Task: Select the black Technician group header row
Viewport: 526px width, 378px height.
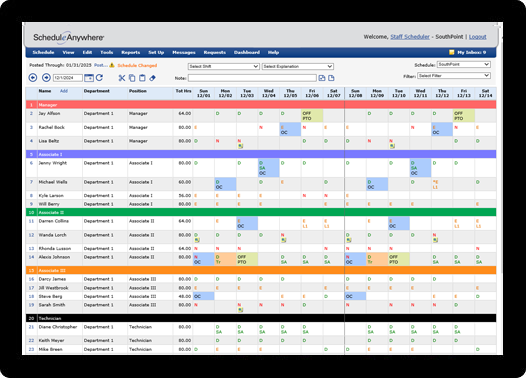Action: 261,318
